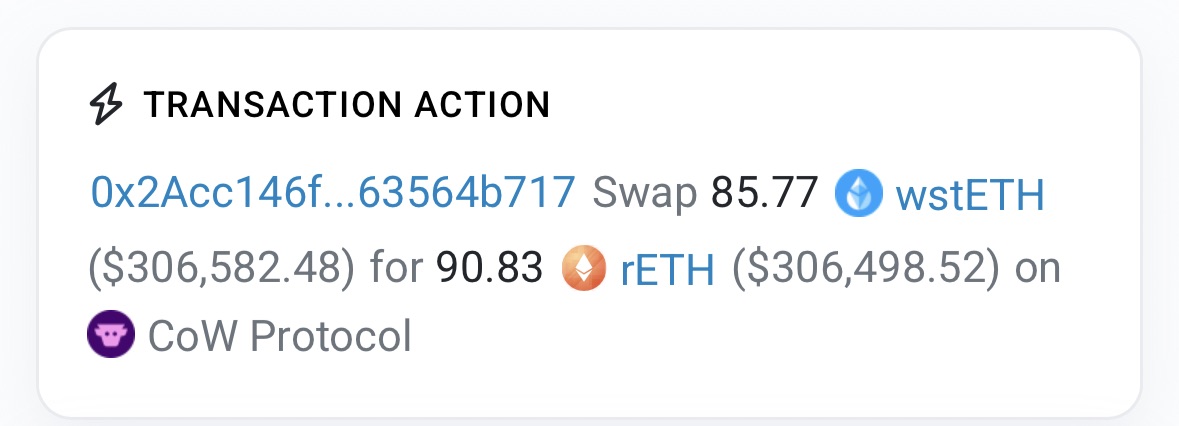
Task: Click the lightning bolt icon
Action: pyautogui.click(x=104, y=104)
